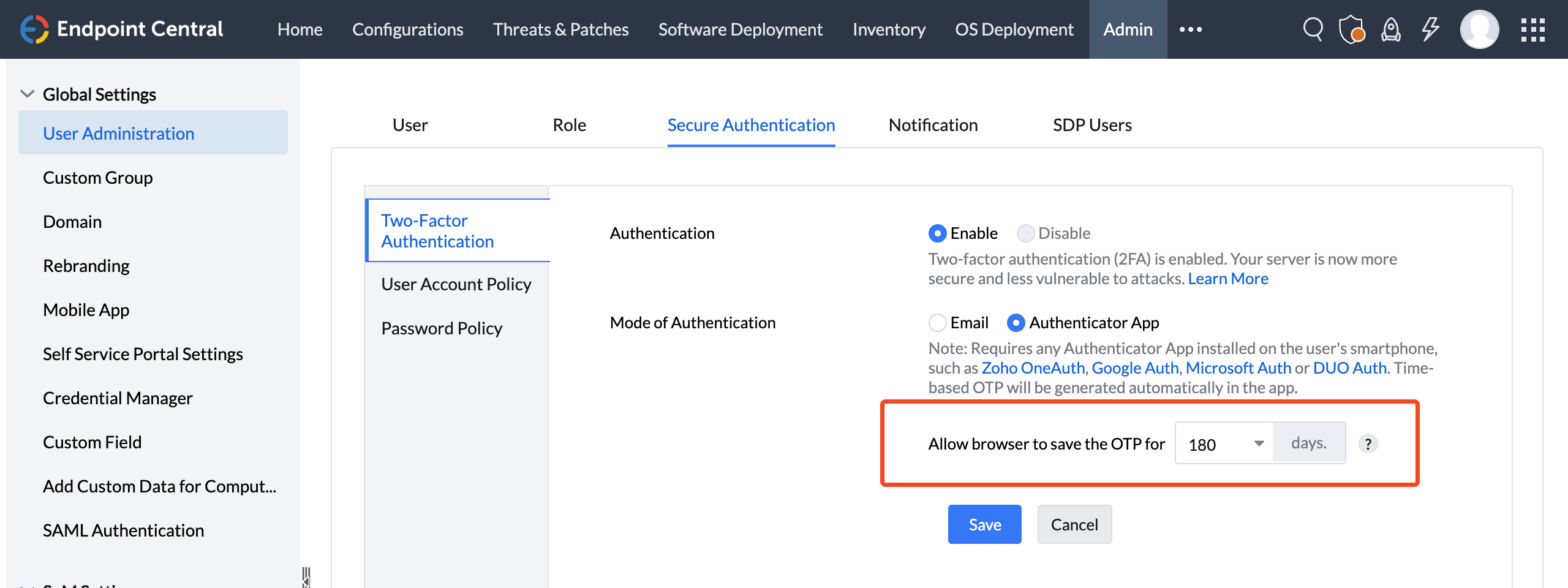Open Software Deployment menu

click(741, 29)
